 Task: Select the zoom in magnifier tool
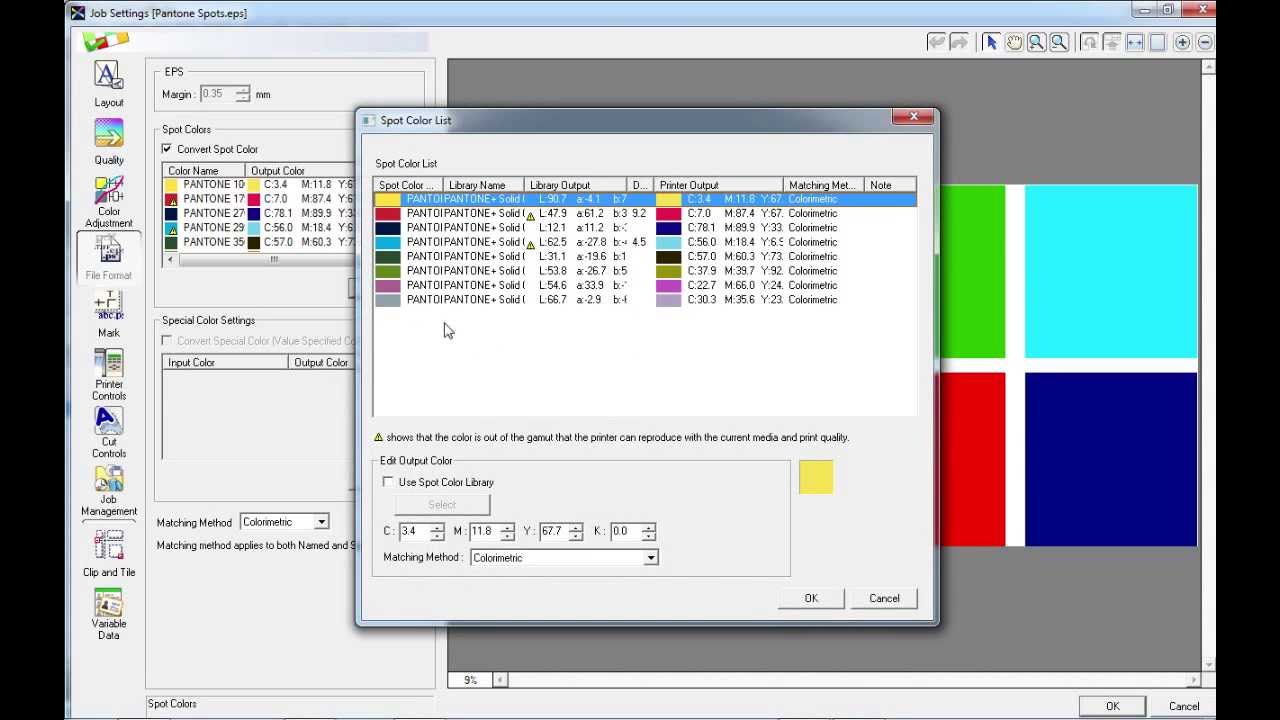pos(1037,42)
